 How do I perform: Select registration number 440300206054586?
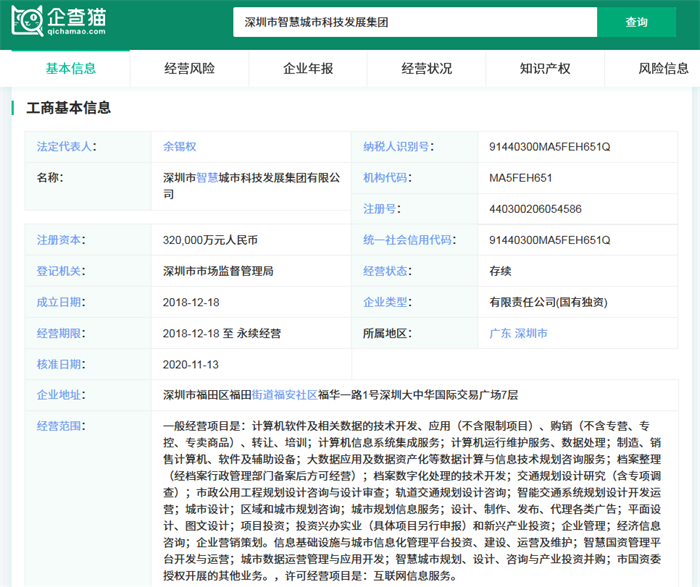pos(535,209)
